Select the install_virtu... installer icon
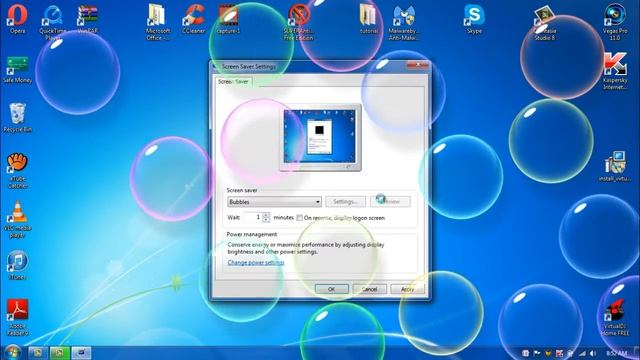The width and height of the screenshot is (640, 360). tap(615, 166)
